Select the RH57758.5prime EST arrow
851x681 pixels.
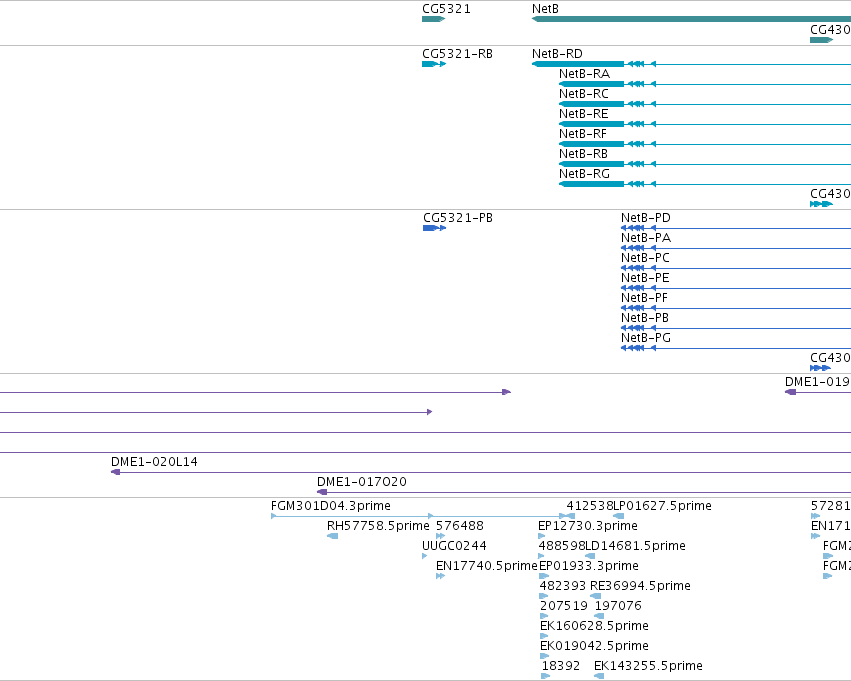pyautogui.click(x=333, y=536)
